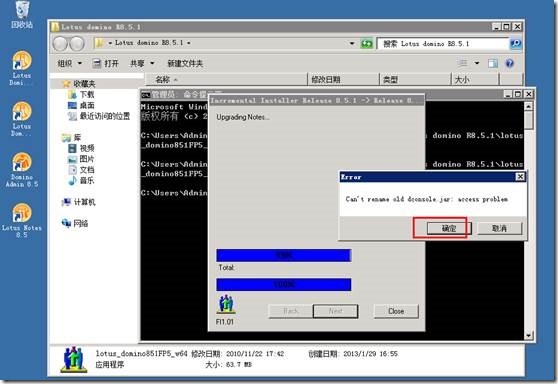Click Cancel (取消) in the Error dialog
This screenshot has width=558, height=384.
coord(499,228)
